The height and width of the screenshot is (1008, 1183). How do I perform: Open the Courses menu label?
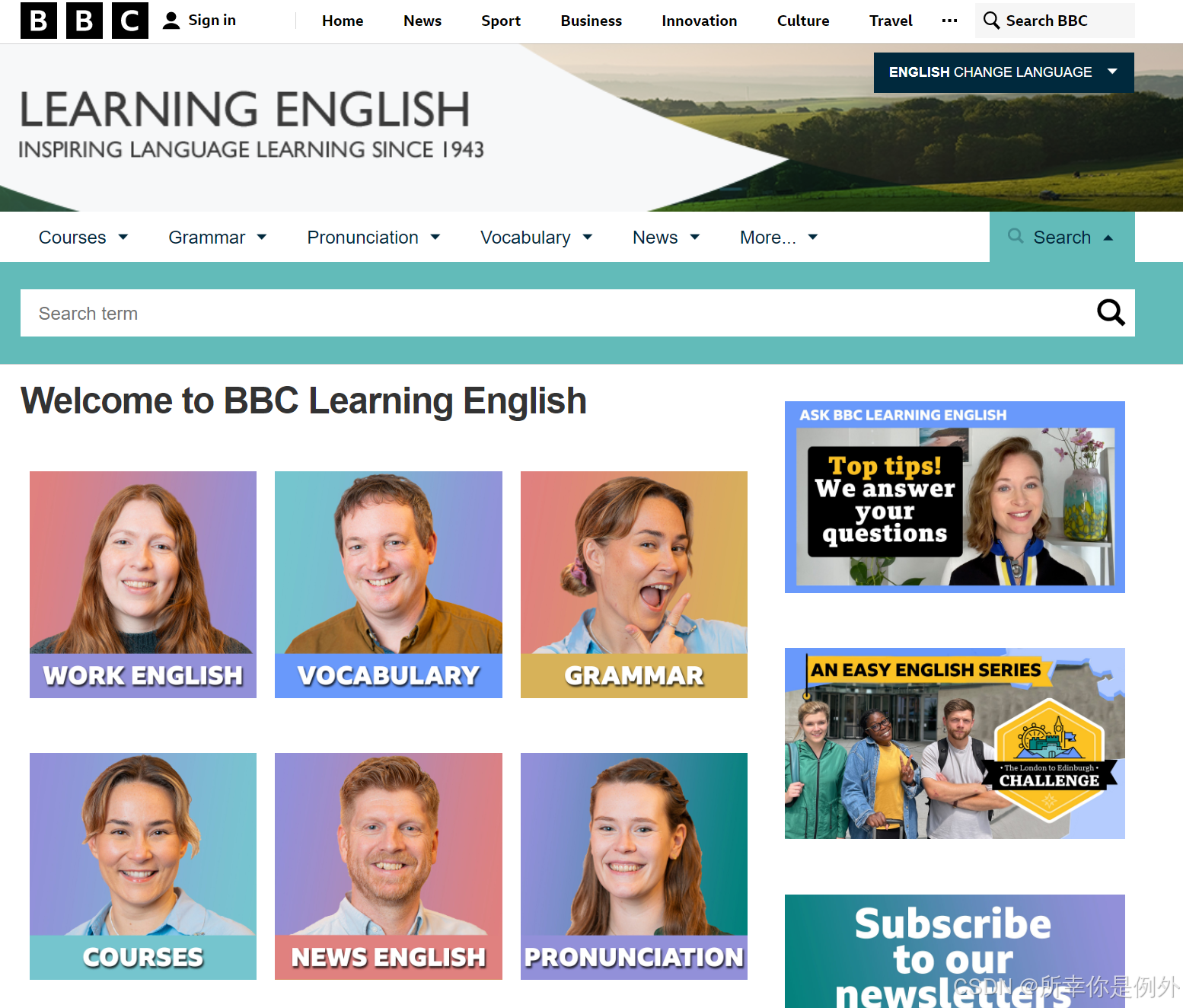pos(72,238)
